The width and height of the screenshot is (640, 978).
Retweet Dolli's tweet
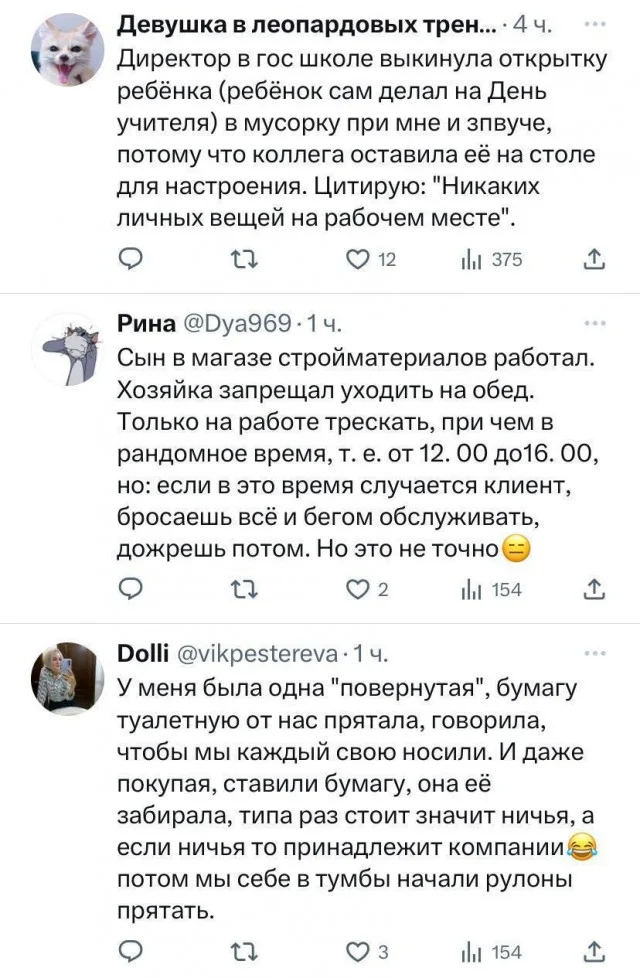[x=242, y=950]
